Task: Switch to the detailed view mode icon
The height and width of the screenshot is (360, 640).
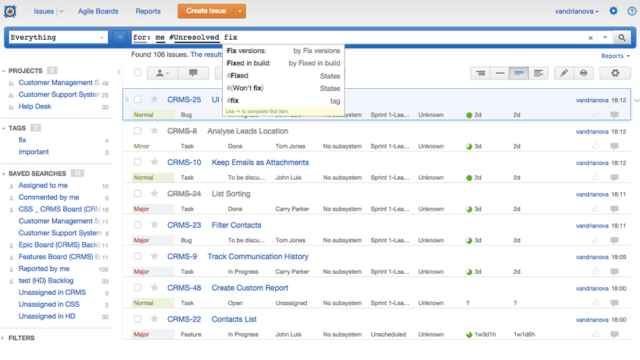Action: click(x=538, y=73)
